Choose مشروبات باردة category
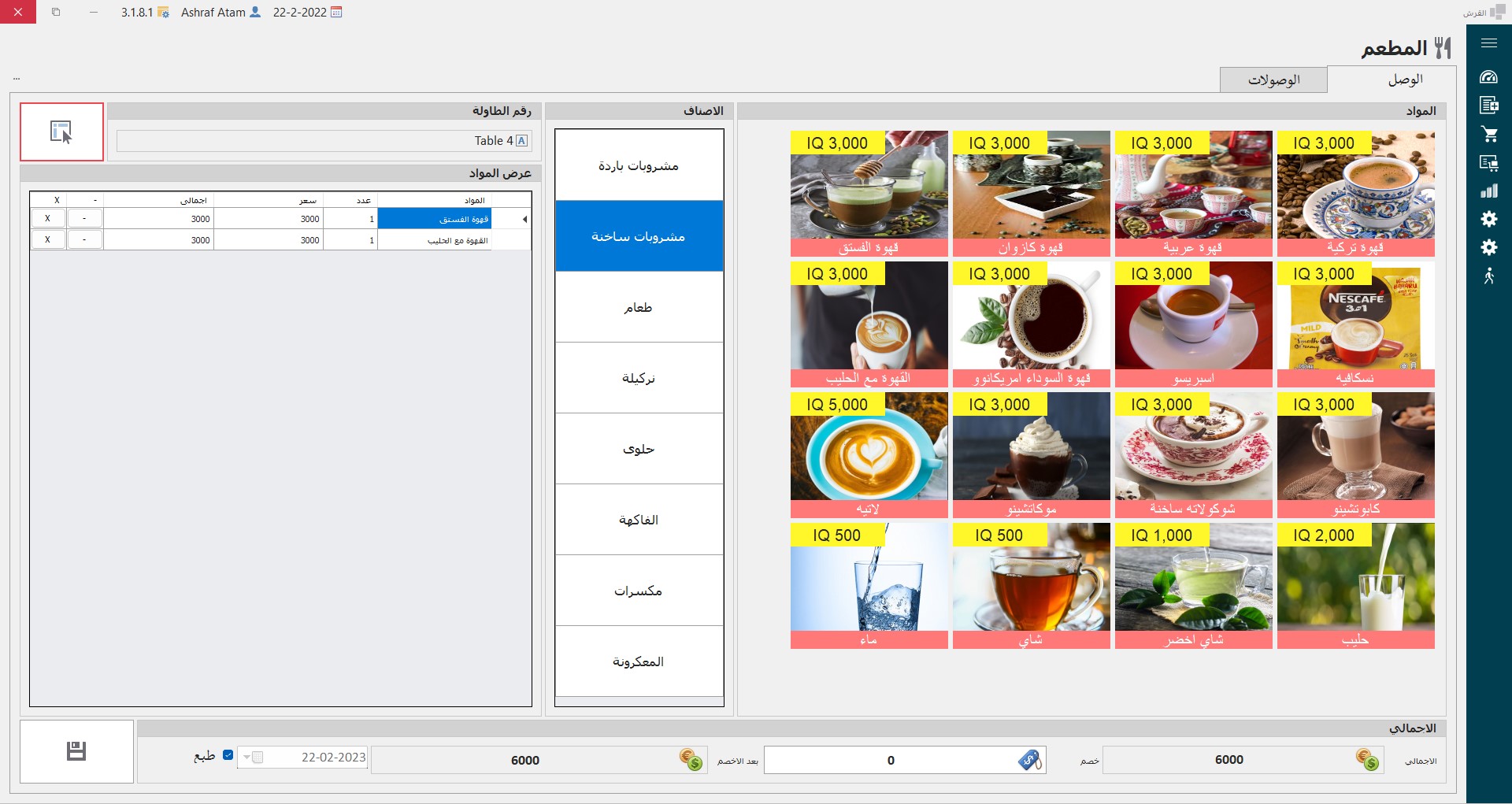The height and width of the screenshot is (804, 1512). point(639,165)
